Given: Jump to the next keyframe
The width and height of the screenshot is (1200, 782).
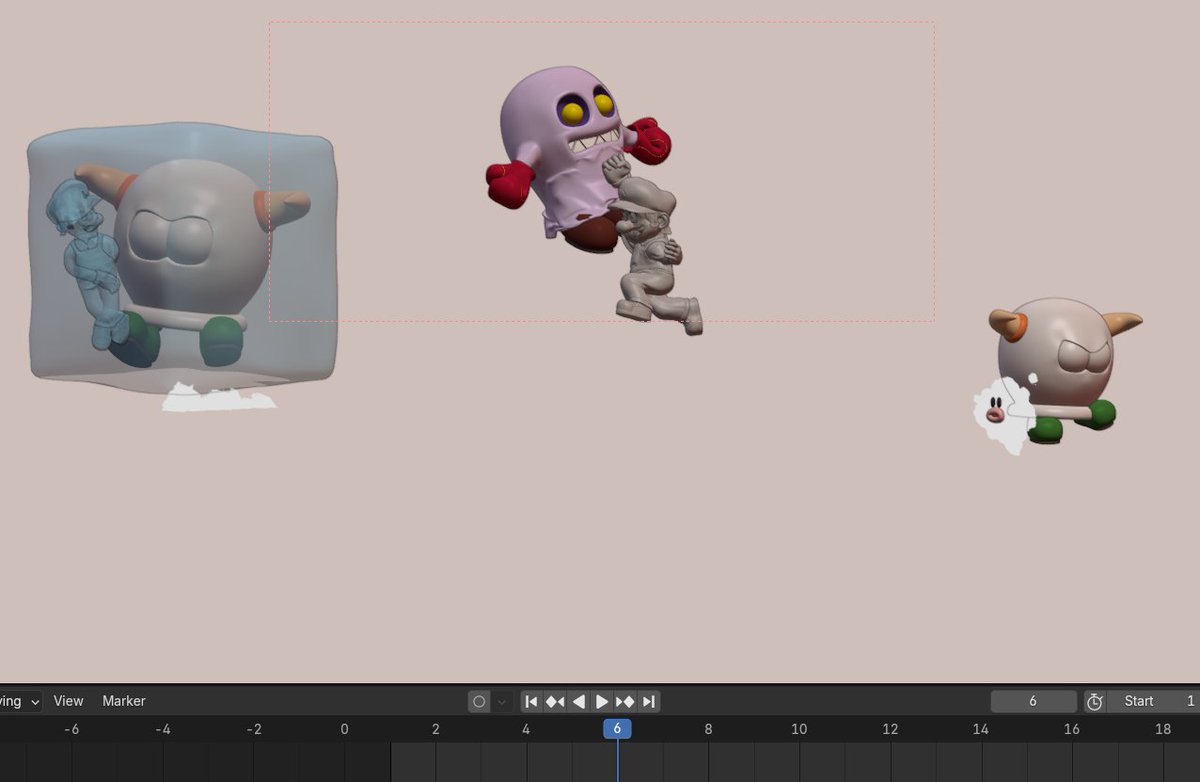Looking at the screenshot, I should [625, 702].
